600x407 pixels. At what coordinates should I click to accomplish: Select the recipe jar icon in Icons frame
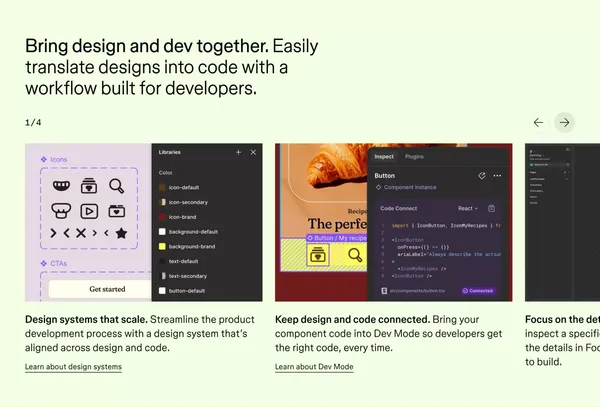point(89,186)
